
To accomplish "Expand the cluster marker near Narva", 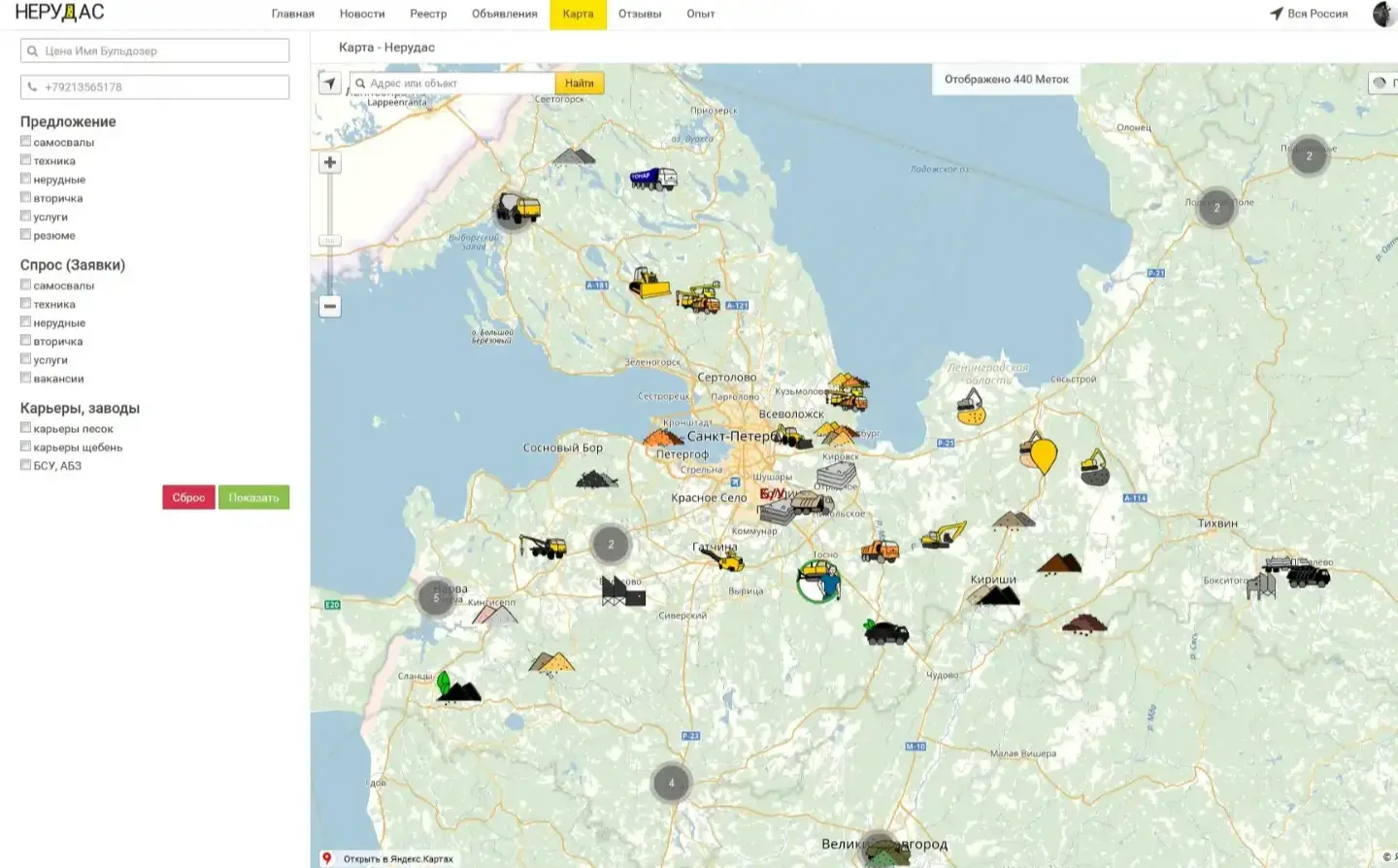I will click(436, 597).
